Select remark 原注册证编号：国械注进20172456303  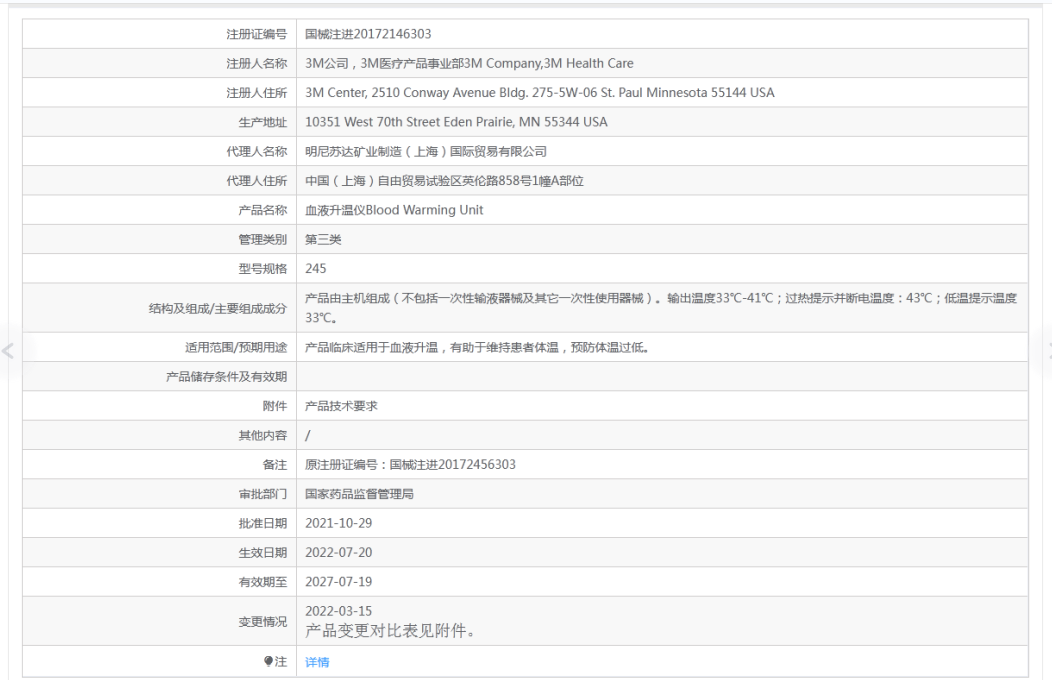click(x=410, y=465)
